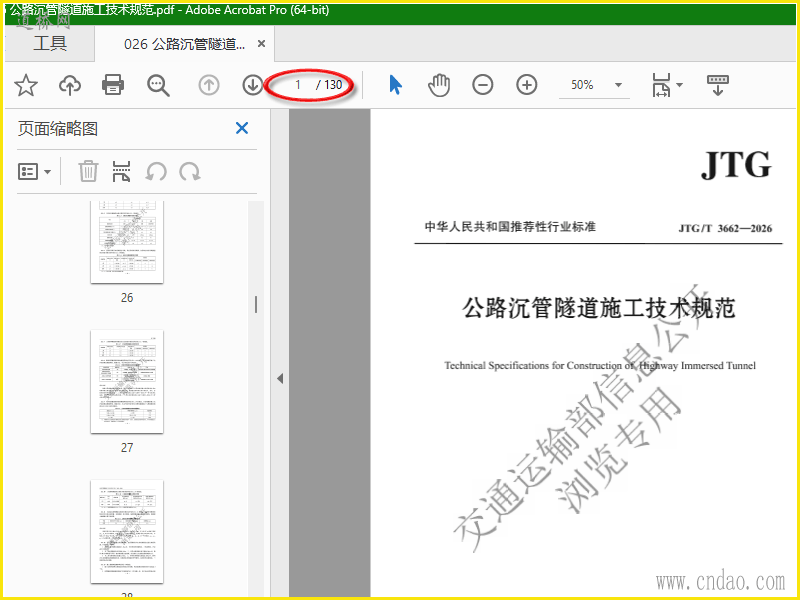The height and width of the screenshot is (600, 800).
Task: Collapse the navigation pane with the left triangle
Action: point(280,379)
